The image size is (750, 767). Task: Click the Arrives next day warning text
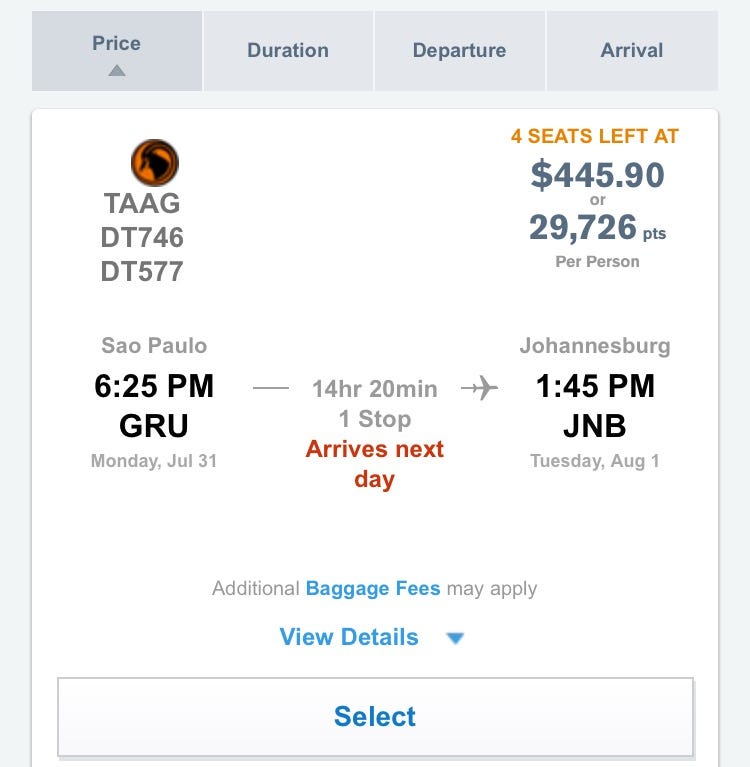click(x=375, y=464)
